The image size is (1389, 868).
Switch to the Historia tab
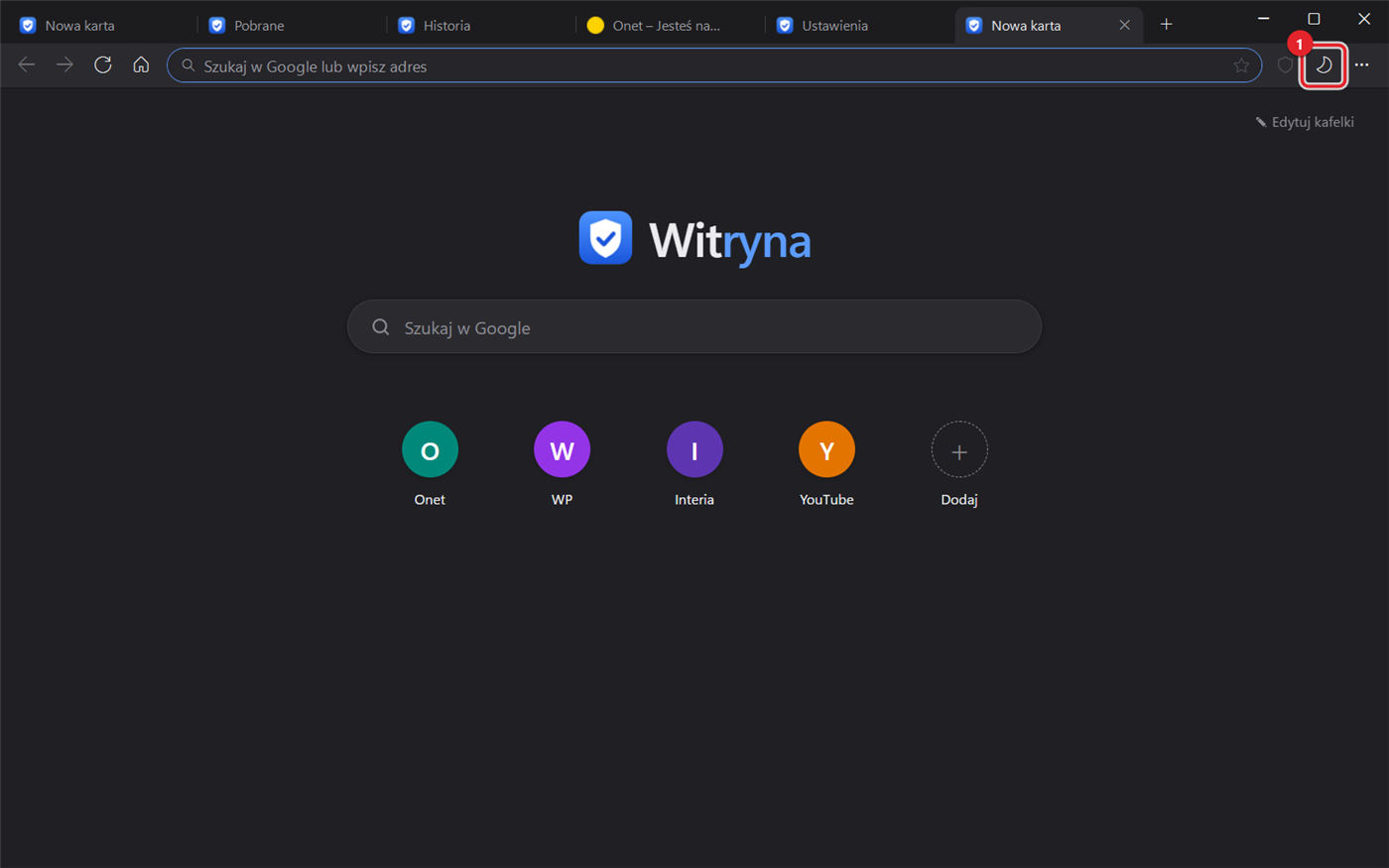(479, 25)
